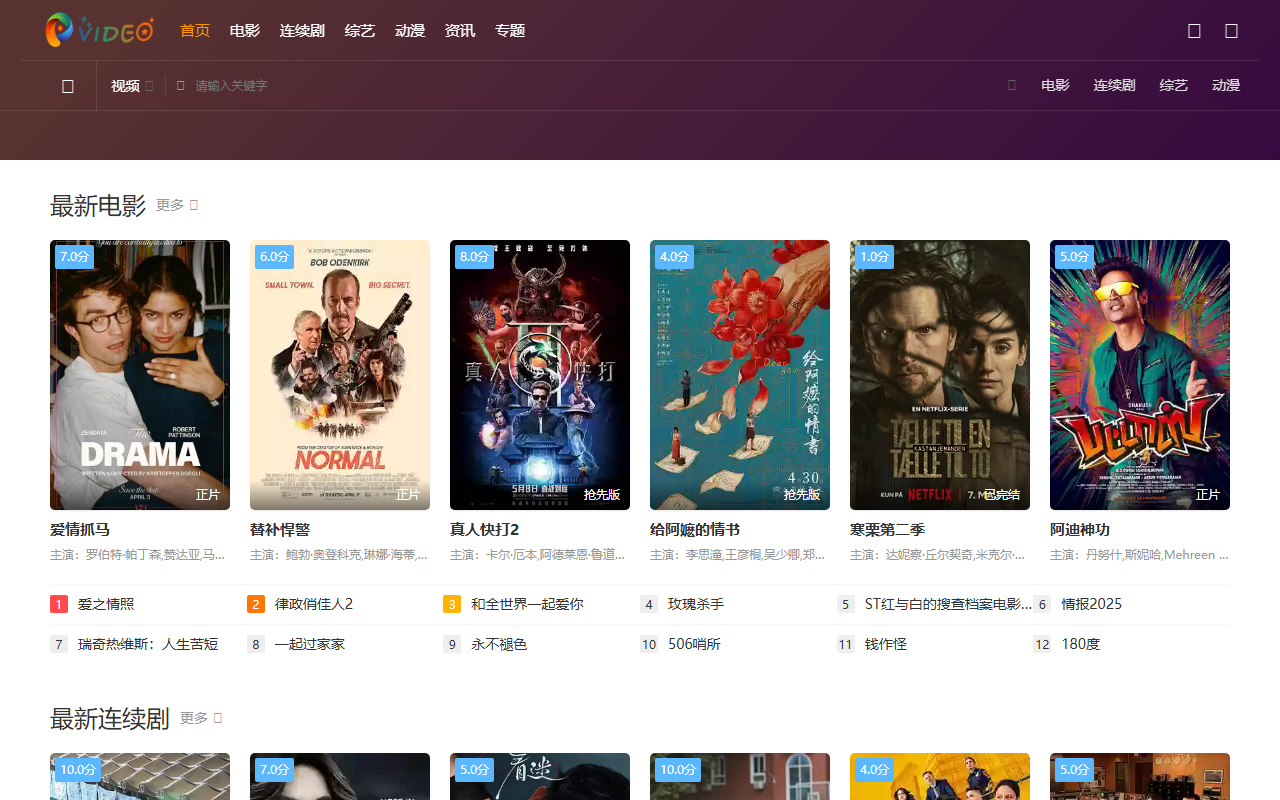Image resolution: width=1280 pixels, height=800 pixels.
Task: Open the 首页 nav tab
Action: [195, 31]
